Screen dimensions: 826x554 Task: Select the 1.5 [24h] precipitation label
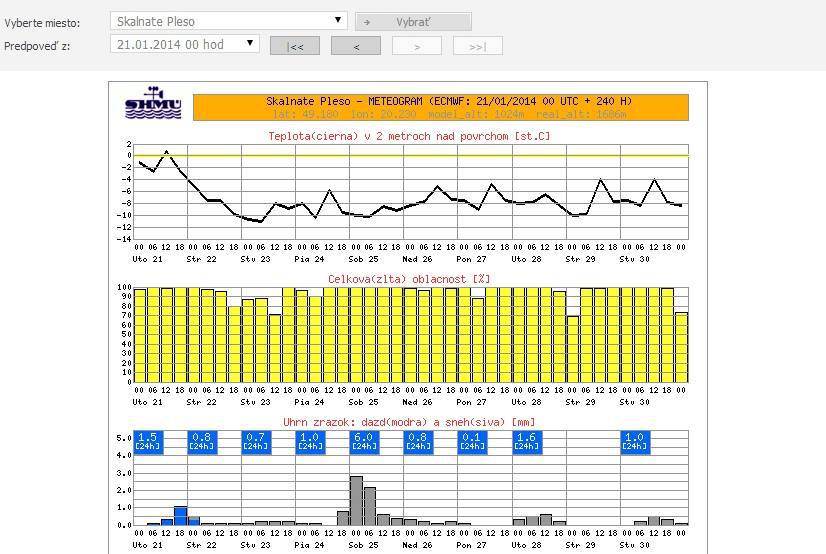147,441
